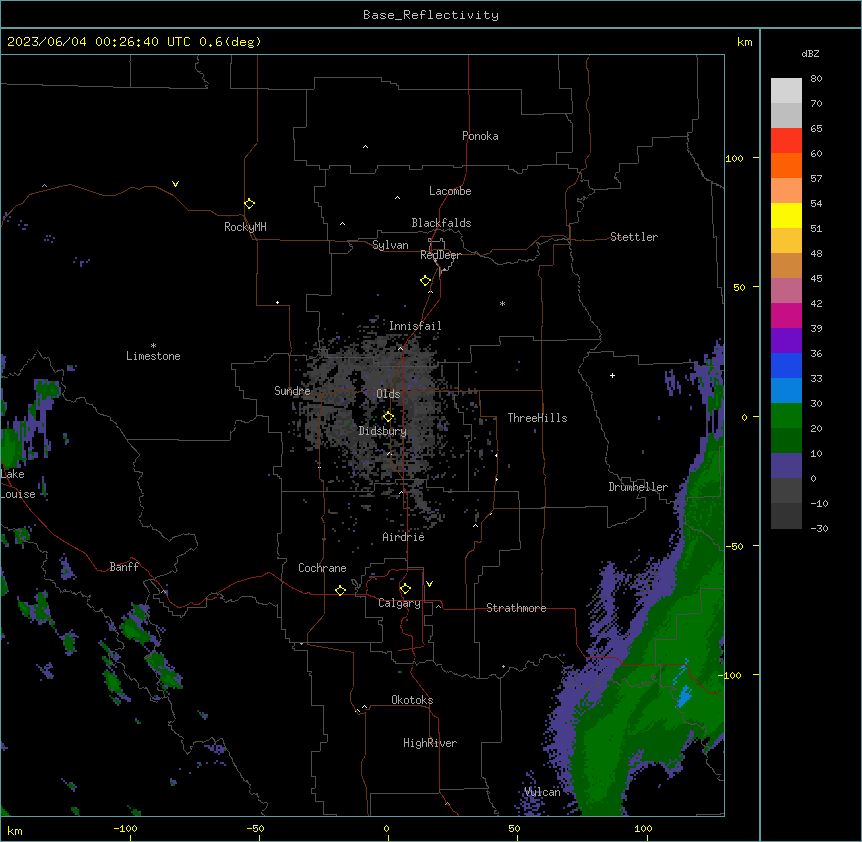Image resolution: width=862 pixels, height=842 pixels.
Task: Click the -50 tick on right vertical axis
Action: [734, 546]
